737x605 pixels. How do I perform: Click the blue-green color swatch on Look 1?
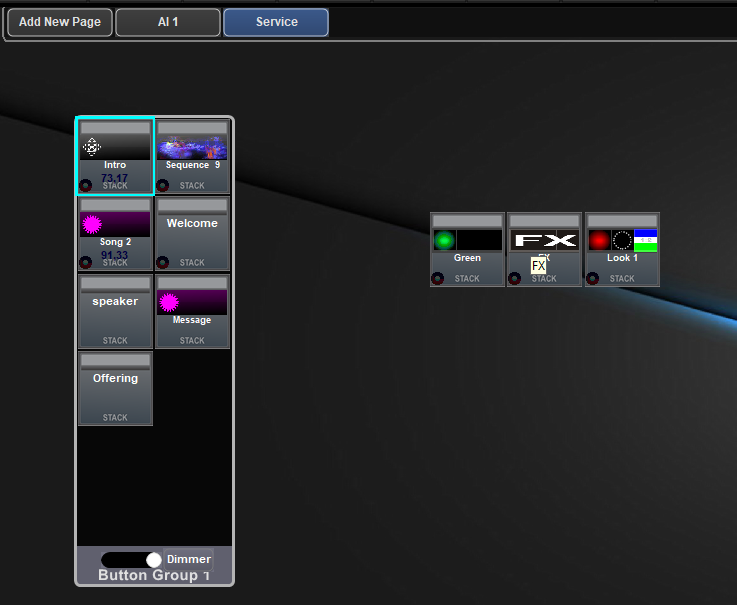coord(645,240)
